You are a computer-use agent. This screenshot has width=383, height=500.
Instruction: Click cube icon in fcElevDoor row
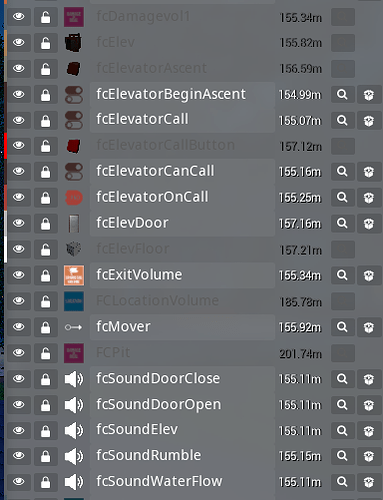[369, 223]
